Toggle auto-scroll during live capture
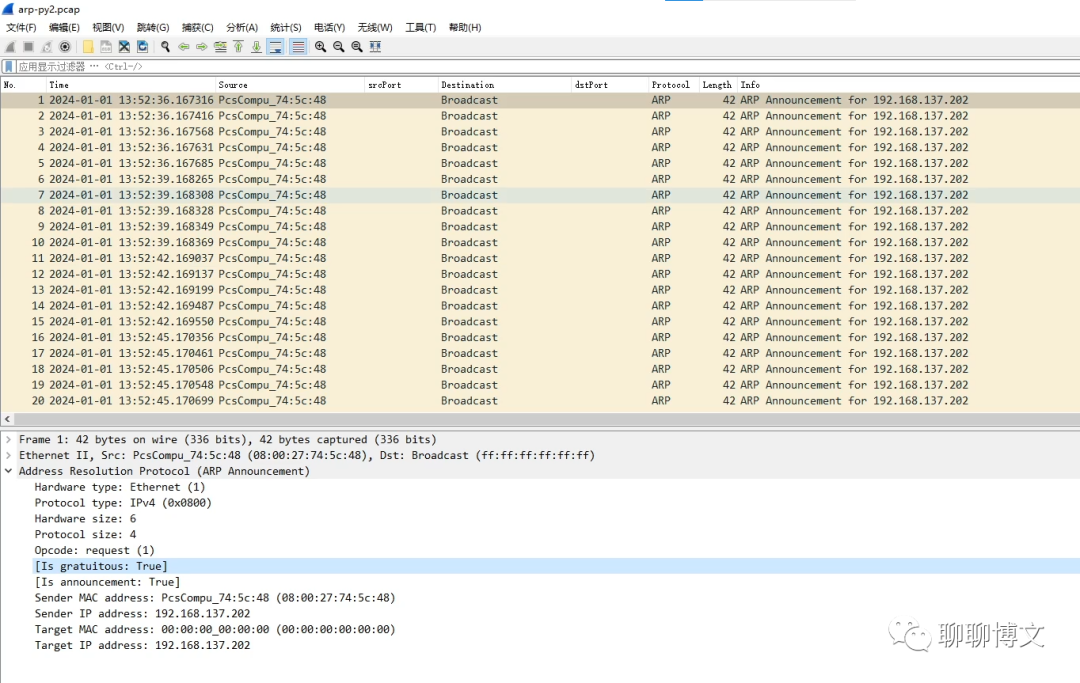The height and width of the screenshot is (683, 1080). coord(276,47)
